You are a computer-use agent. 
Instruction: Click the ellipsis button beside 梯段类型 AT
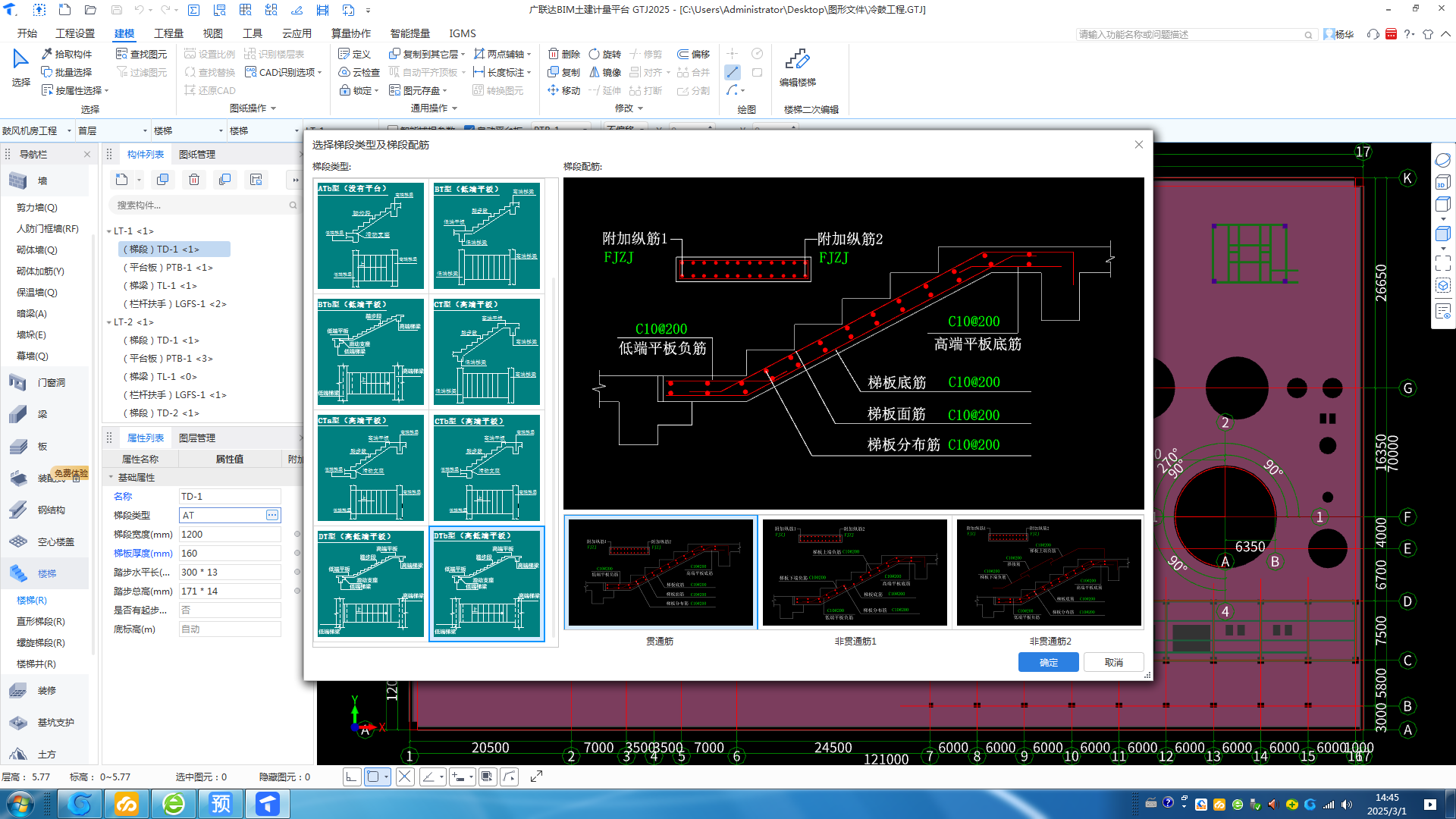pos(272,515)
